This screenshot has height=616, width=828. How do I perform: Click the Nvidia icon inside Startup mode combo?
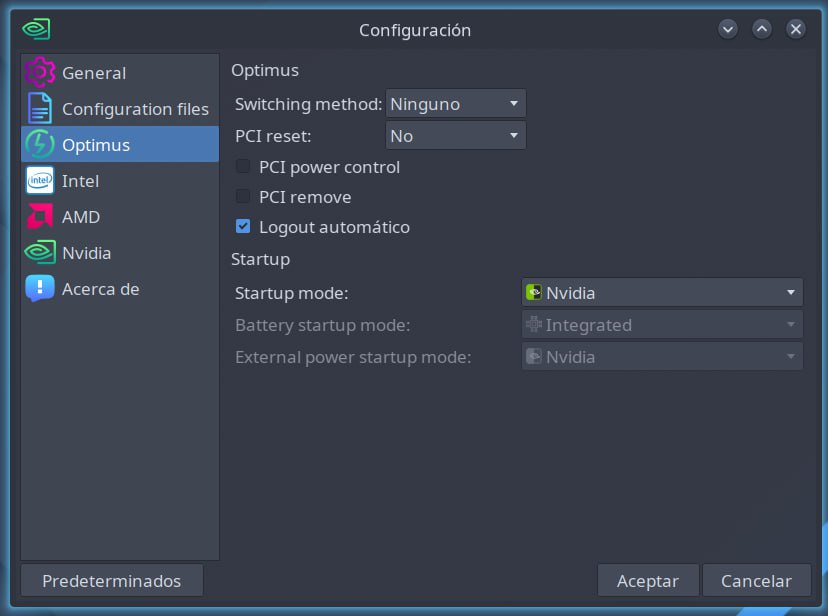534,292
